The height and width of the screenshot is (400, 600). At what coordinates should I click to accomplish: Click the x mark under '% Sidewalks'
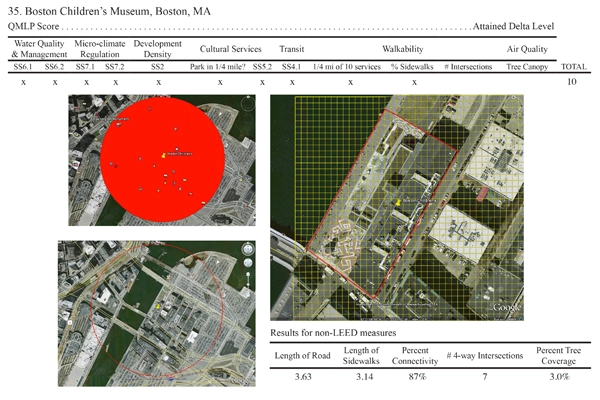tap(414, 82)
